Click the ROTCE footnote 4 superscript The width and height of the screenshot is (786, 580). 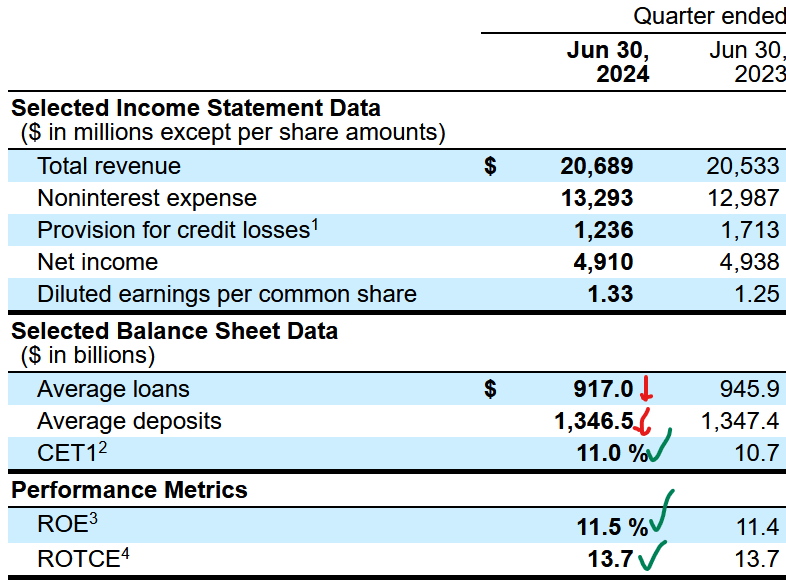pyautogui.click(x=125, y=550)
